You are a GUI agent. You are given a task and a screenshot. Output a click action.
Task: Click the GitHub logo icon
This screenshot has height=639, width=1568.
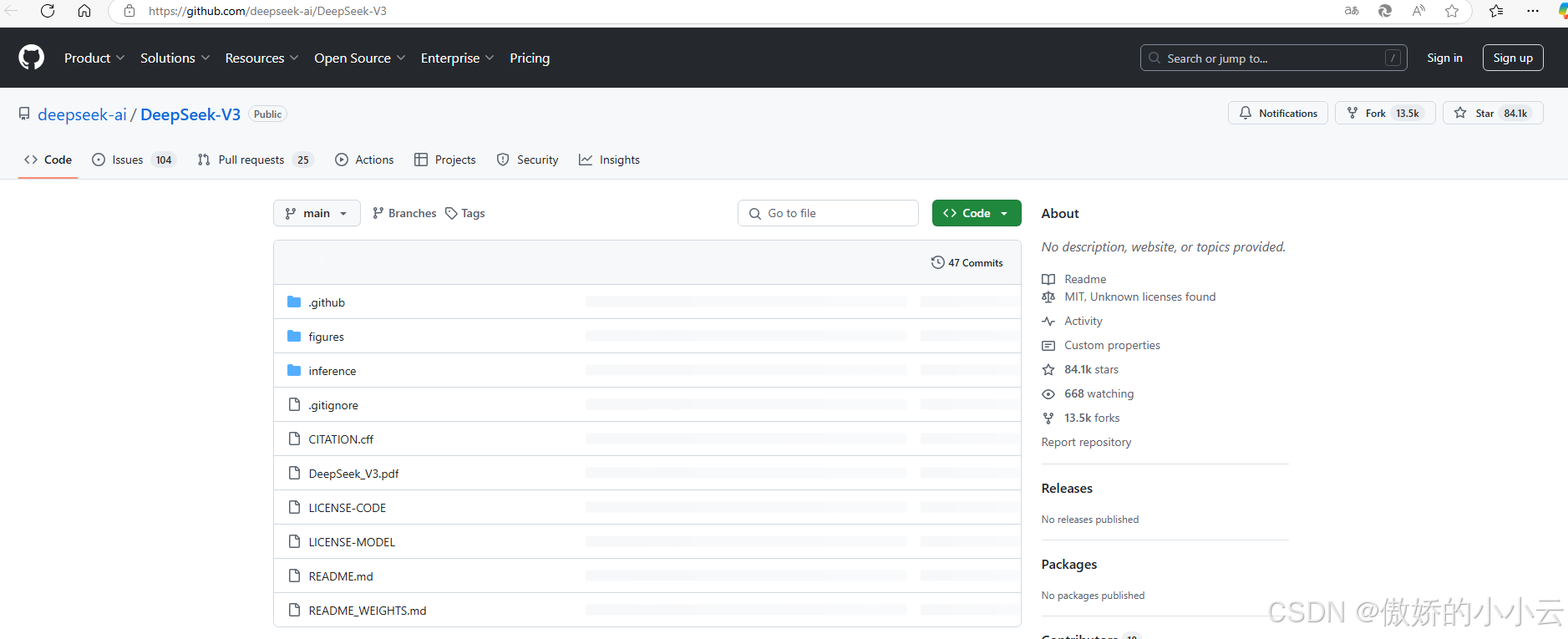coord(32,58)
